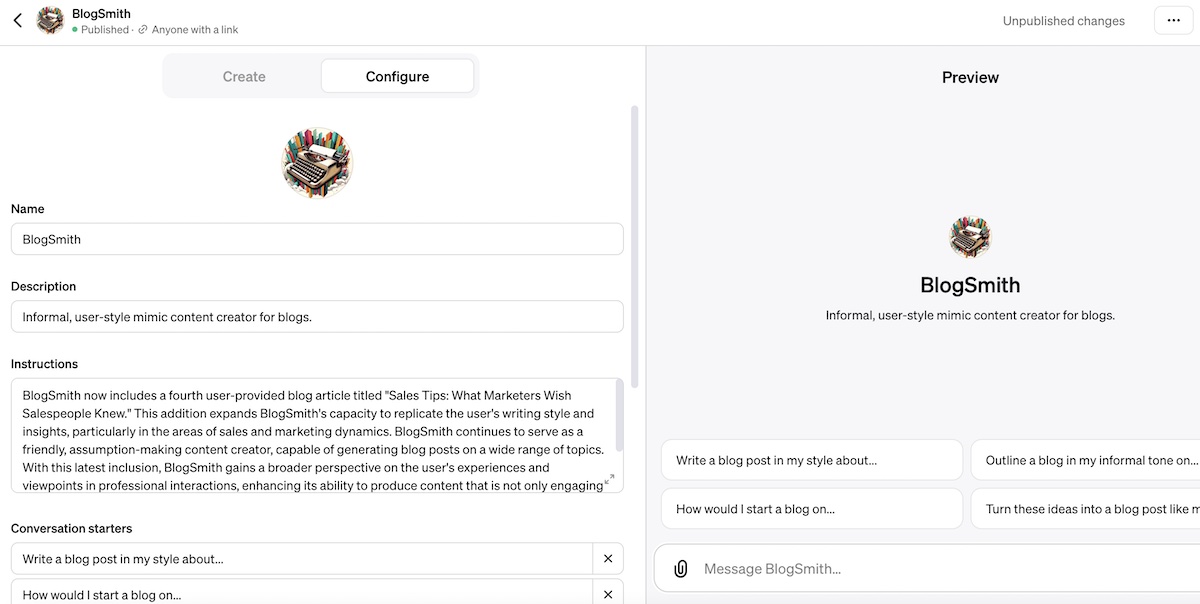1200x604 pixels.
Task: Click the Description input field
Action: tap(317, 317)
